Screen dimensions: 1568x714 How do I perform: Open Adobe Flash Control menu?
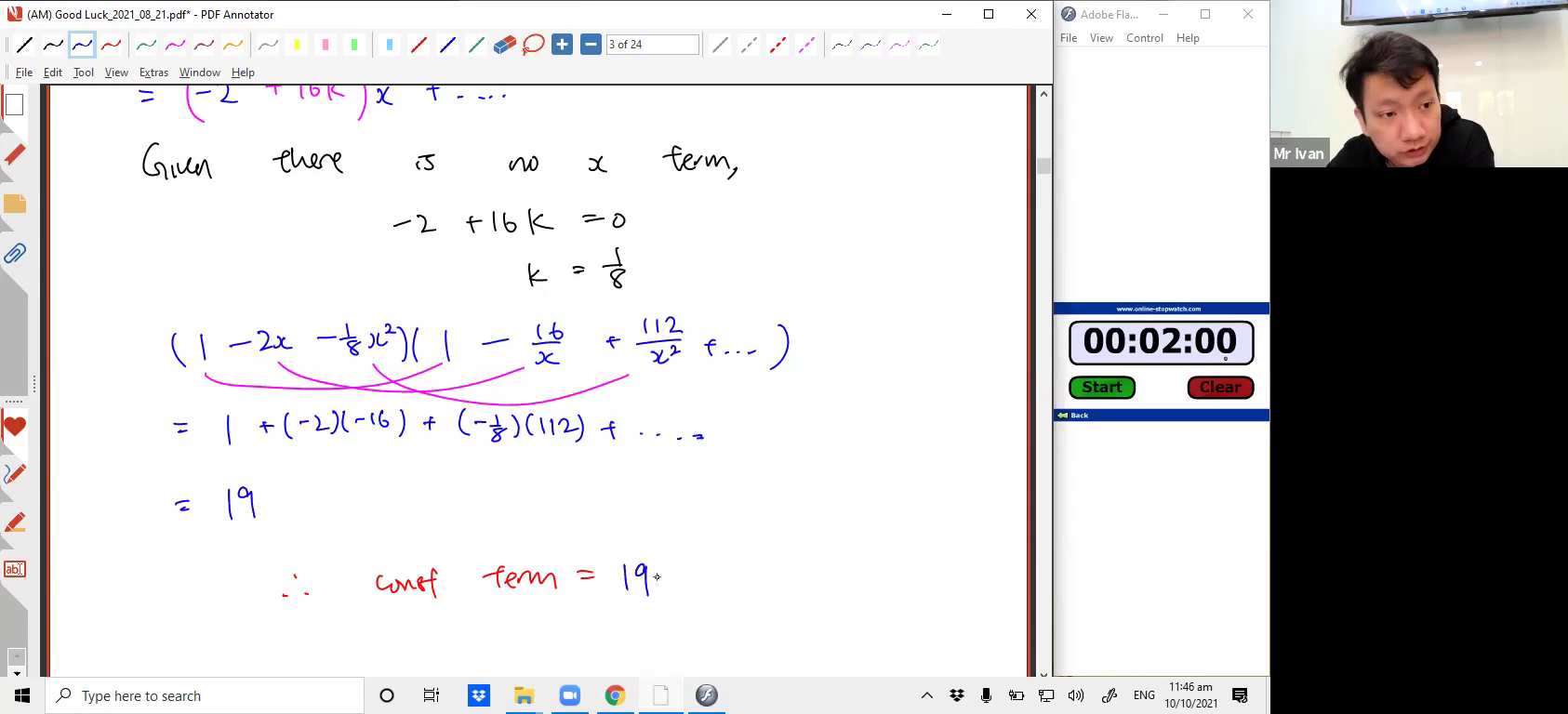point(1144,38)
